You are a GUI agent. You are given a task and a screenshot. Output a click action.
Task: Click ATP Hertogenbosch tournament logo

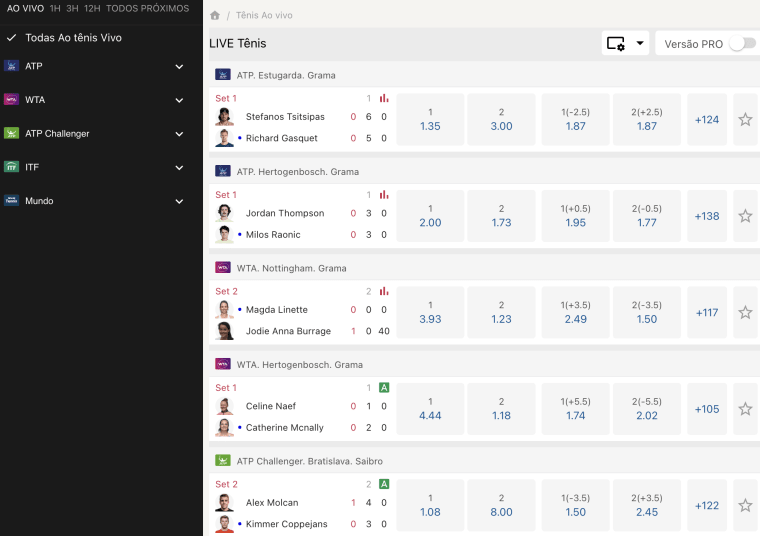(223, 171)
